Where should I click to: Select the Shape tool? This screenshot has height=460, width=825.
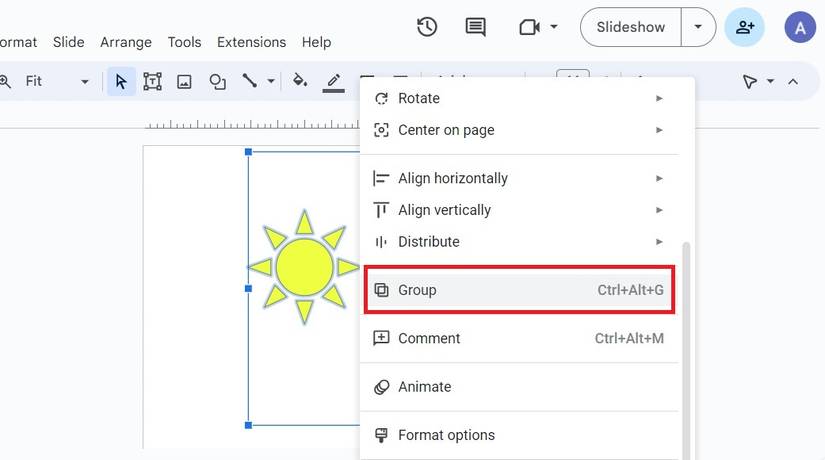[217, 81]
